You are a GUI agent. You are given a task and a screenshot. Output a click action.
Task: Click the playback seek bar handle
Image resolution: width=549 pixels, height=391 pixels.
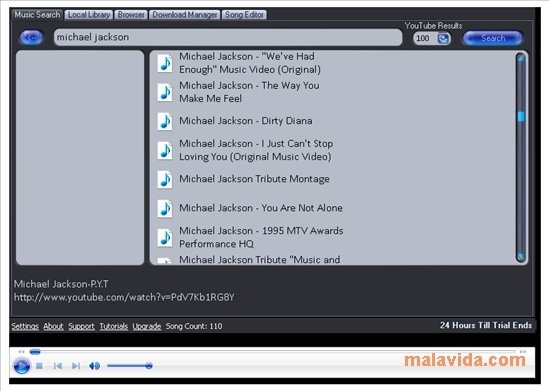[35, 351]
